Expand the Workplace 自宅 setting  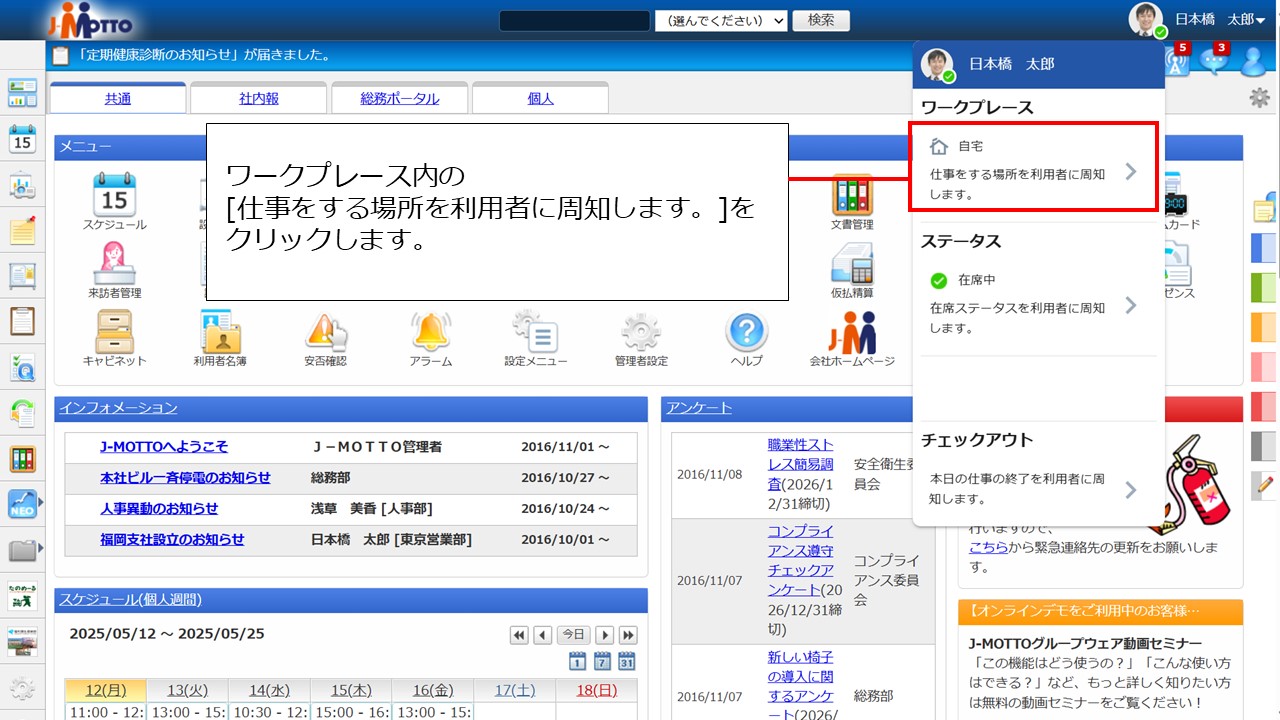click(x=1033, y=168)
